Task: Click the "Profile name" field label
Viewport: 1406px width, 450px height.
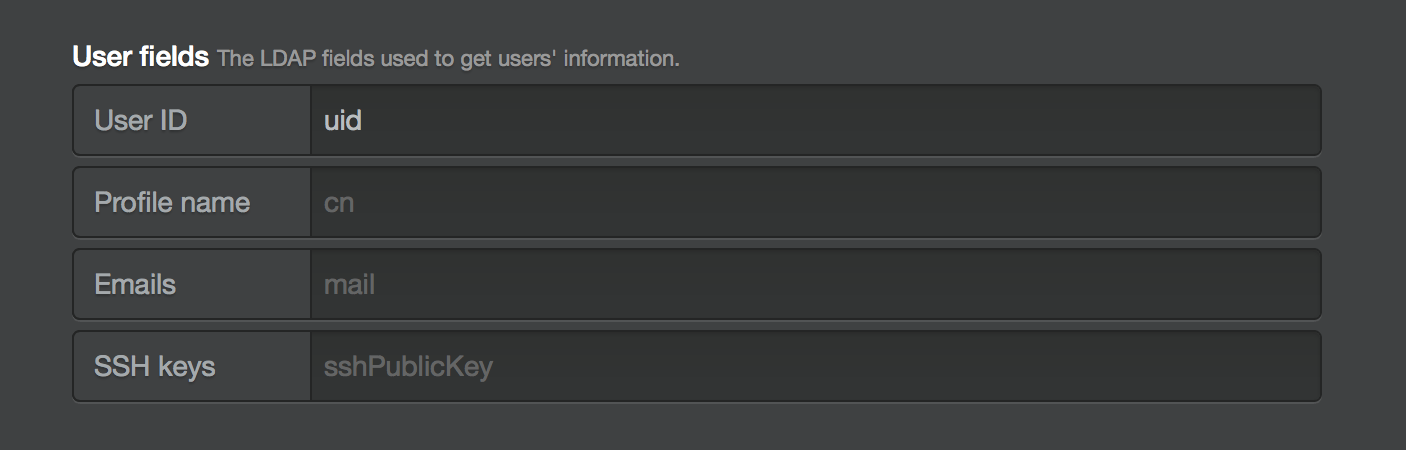Action: pyautogui.click(x=172, y=203)
